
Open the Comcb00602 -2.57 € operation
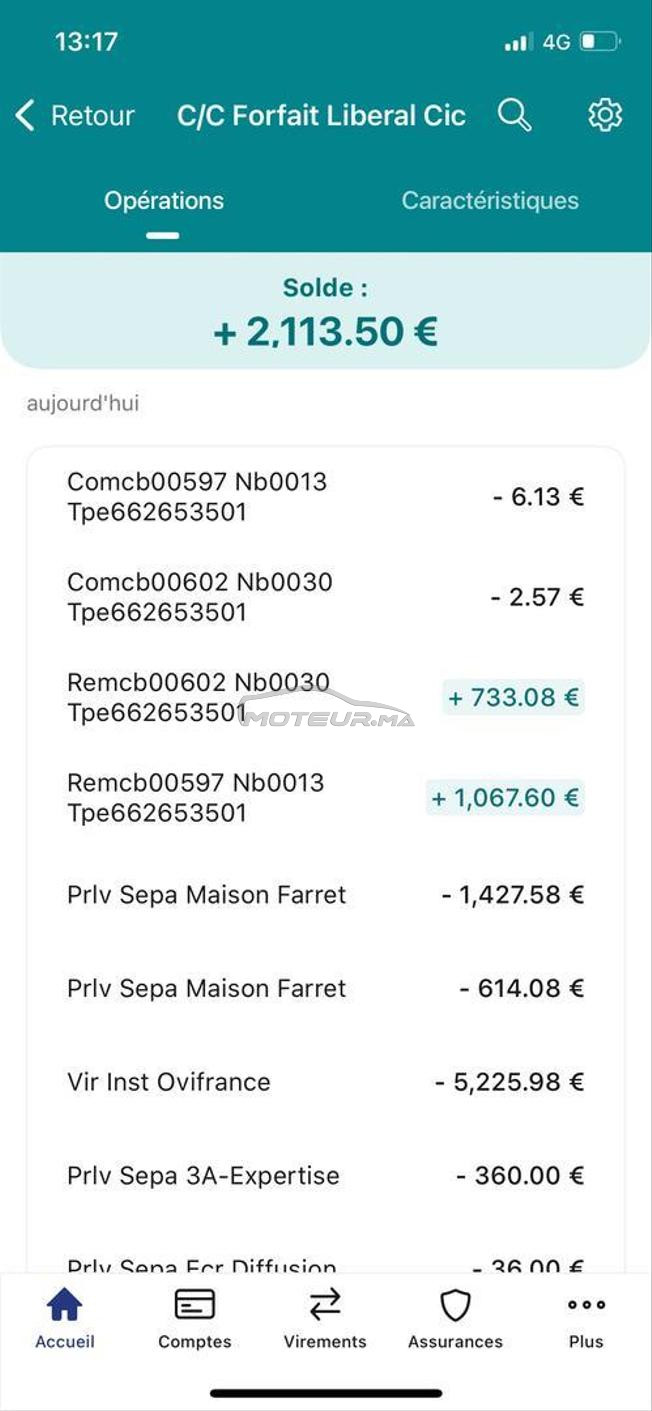pos(326,597)
